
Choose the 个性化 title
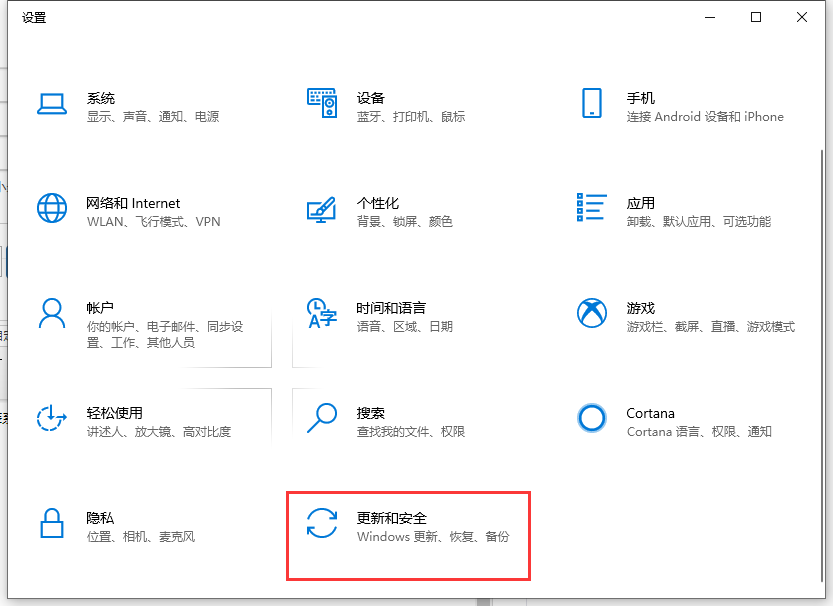(x=378, y=203)
